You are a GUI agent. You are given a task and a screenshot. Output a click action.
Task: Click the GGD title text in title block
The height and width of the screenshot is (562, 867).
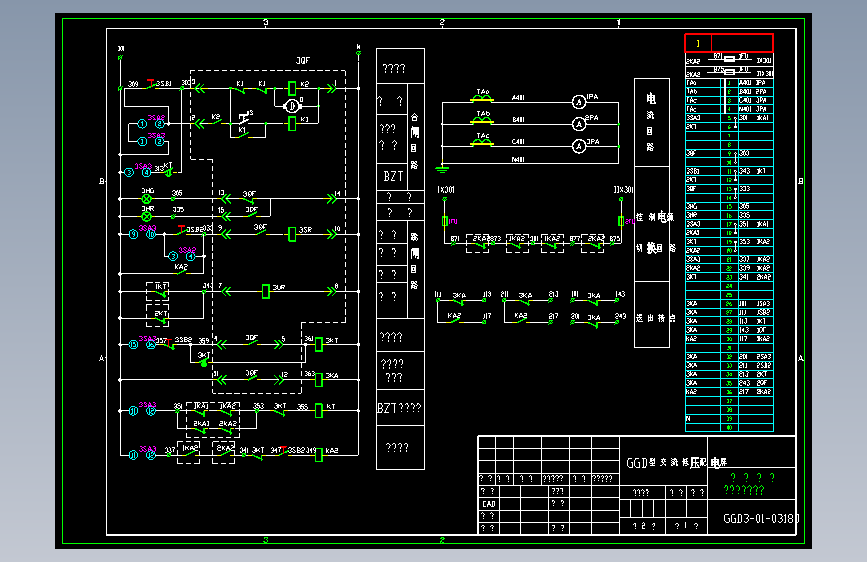[676, 462]
